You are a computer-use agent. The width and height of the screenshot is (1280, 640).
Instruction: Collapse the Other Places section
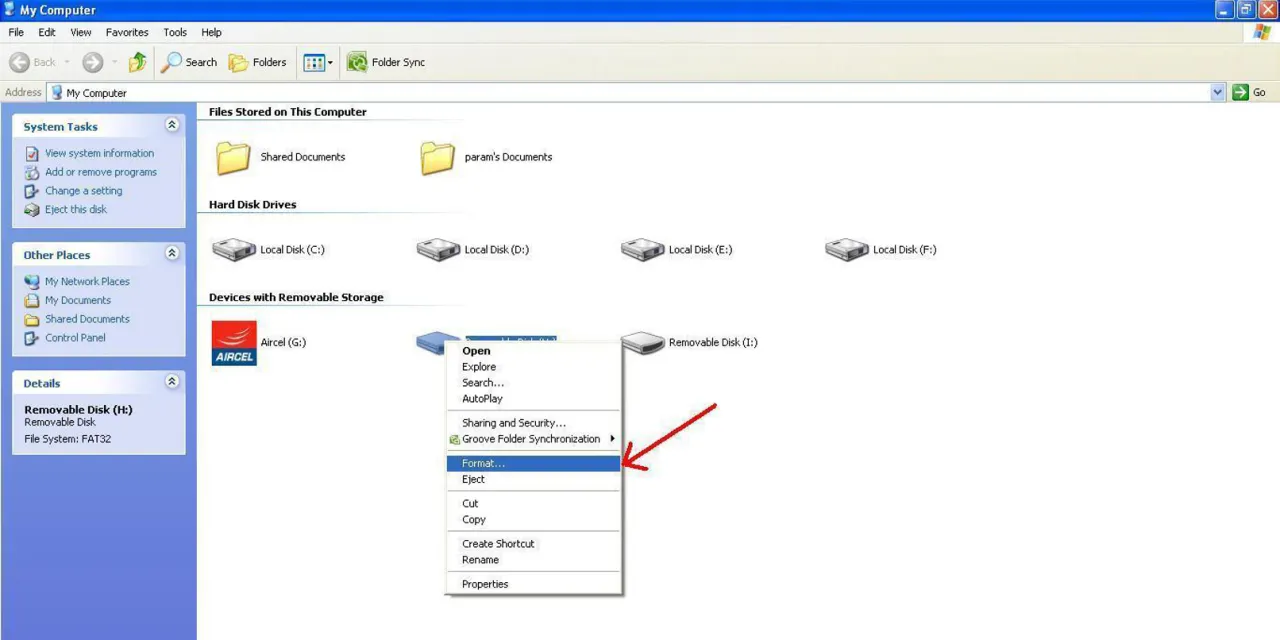[x=172, y=253]
